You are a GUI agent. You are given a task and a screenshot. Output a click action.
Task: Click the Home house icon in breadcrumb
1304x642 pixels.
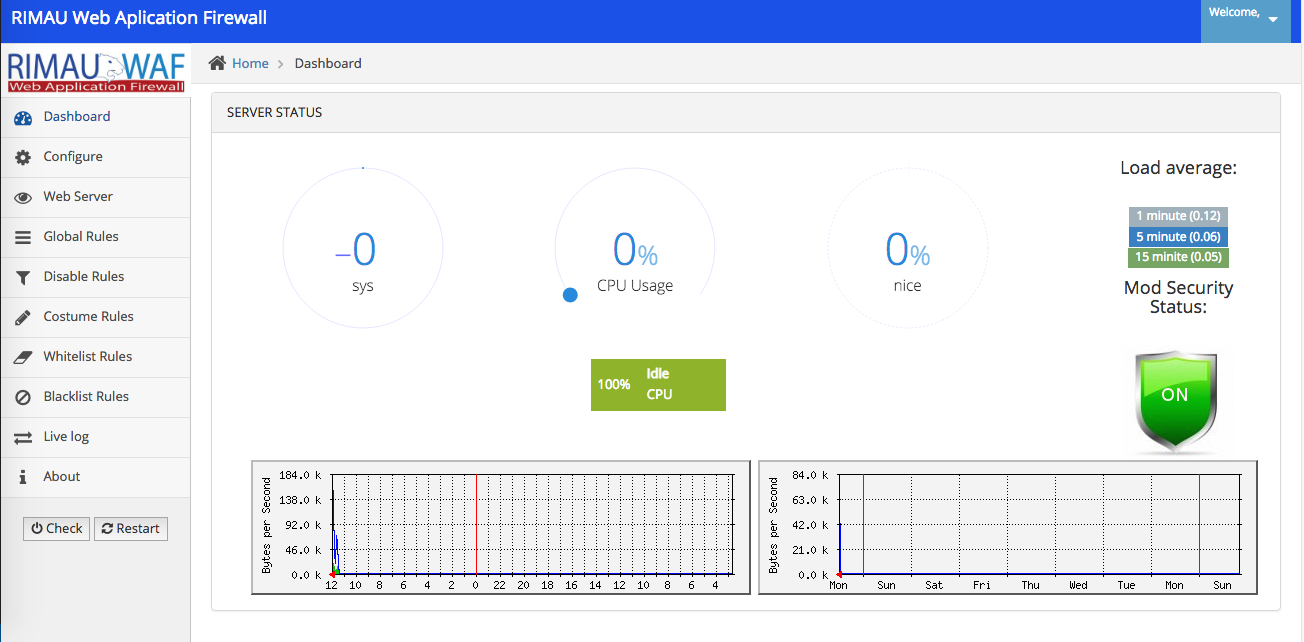[217, 63]
